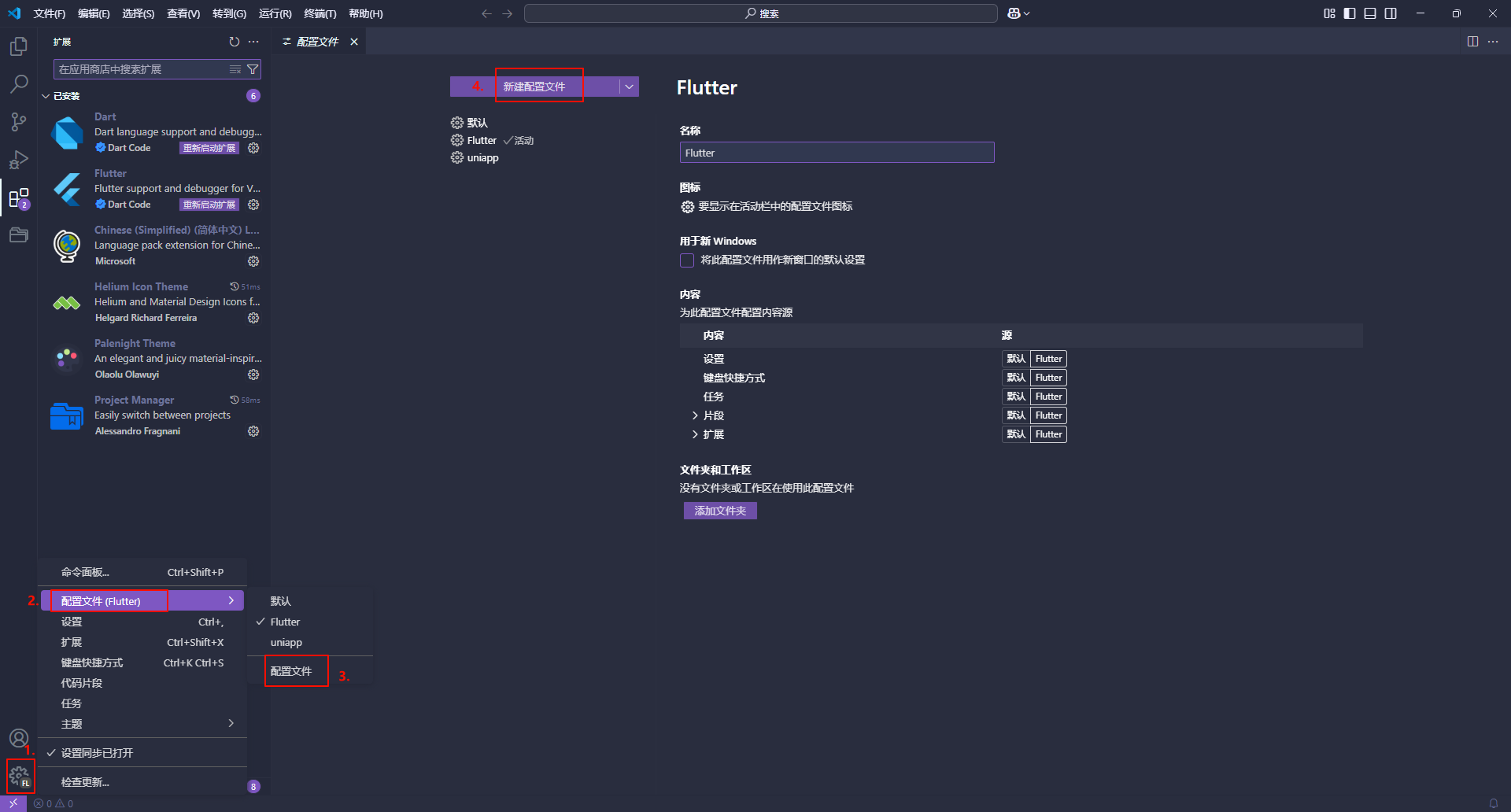1511x812 pixels.
Task: Open the Explorer view in activity bar
Action: point(19,47)
